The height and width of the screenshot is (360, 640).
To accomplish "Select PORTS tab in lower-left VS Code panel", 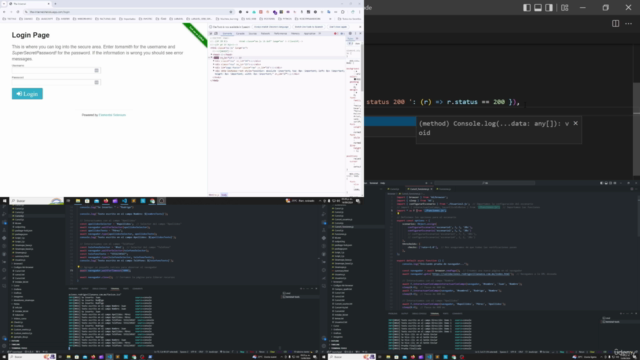I will [x=126, y=289].
